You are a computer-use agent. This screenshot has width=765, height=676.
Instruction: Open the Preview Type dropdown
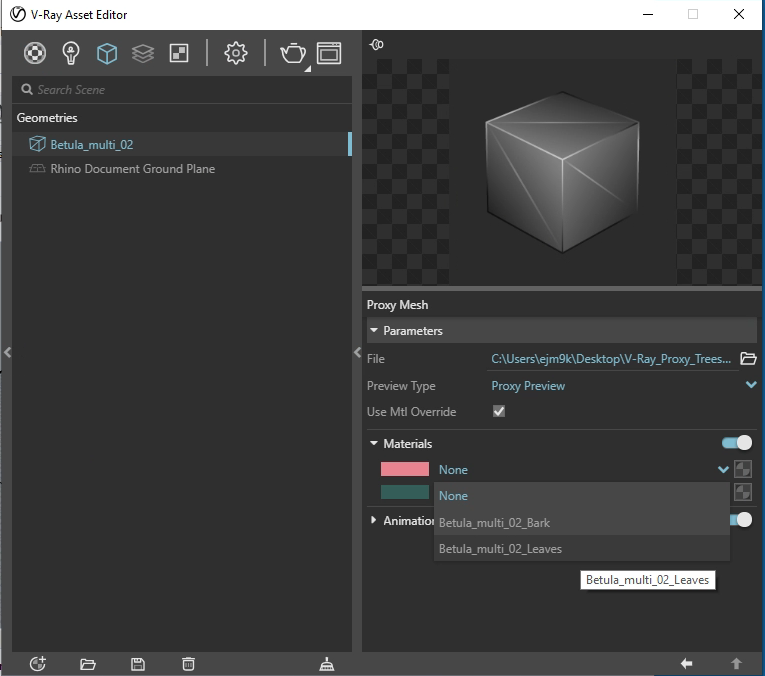click(751, 386)
